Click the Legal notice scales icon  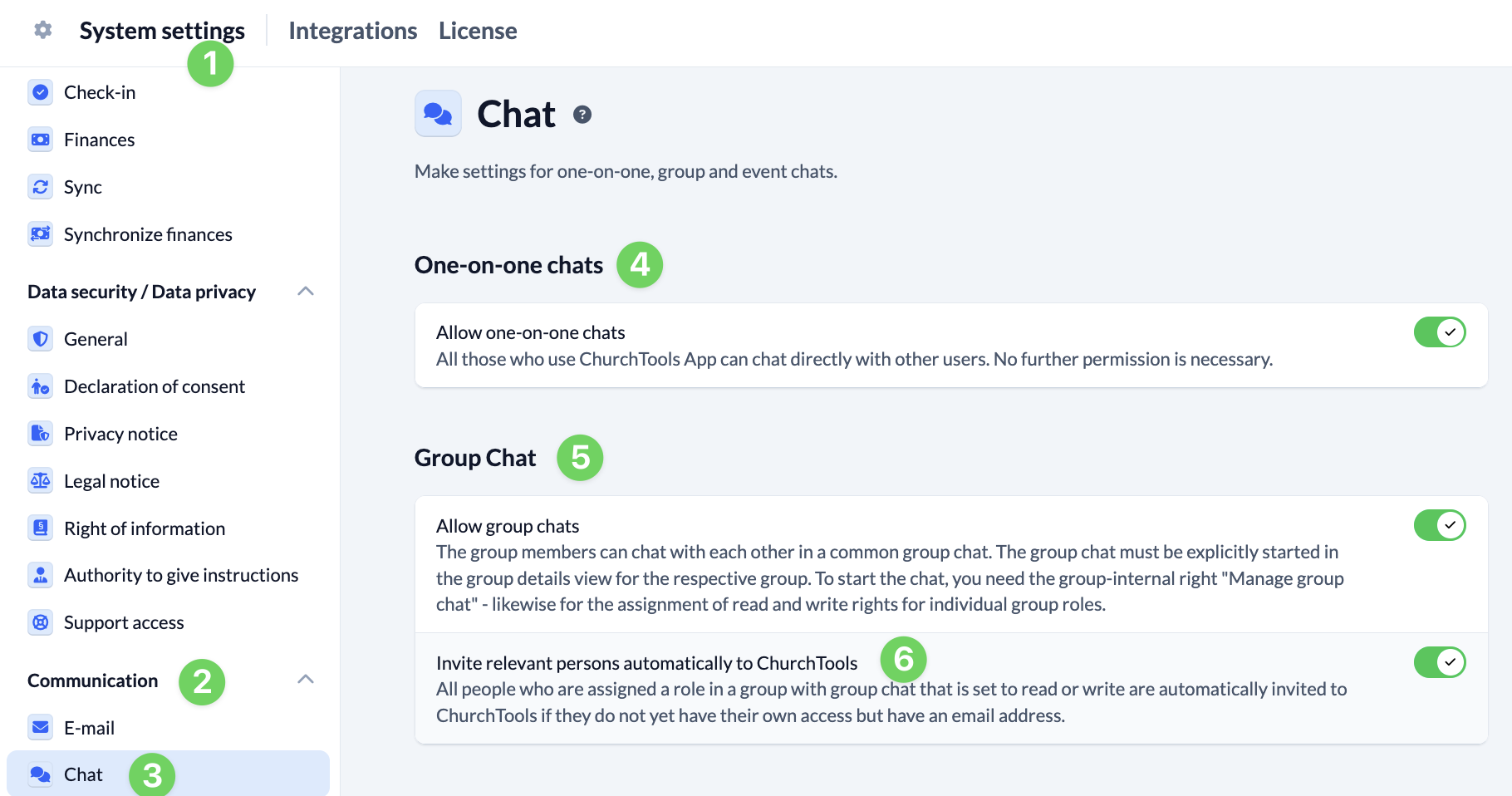point(40,481)
